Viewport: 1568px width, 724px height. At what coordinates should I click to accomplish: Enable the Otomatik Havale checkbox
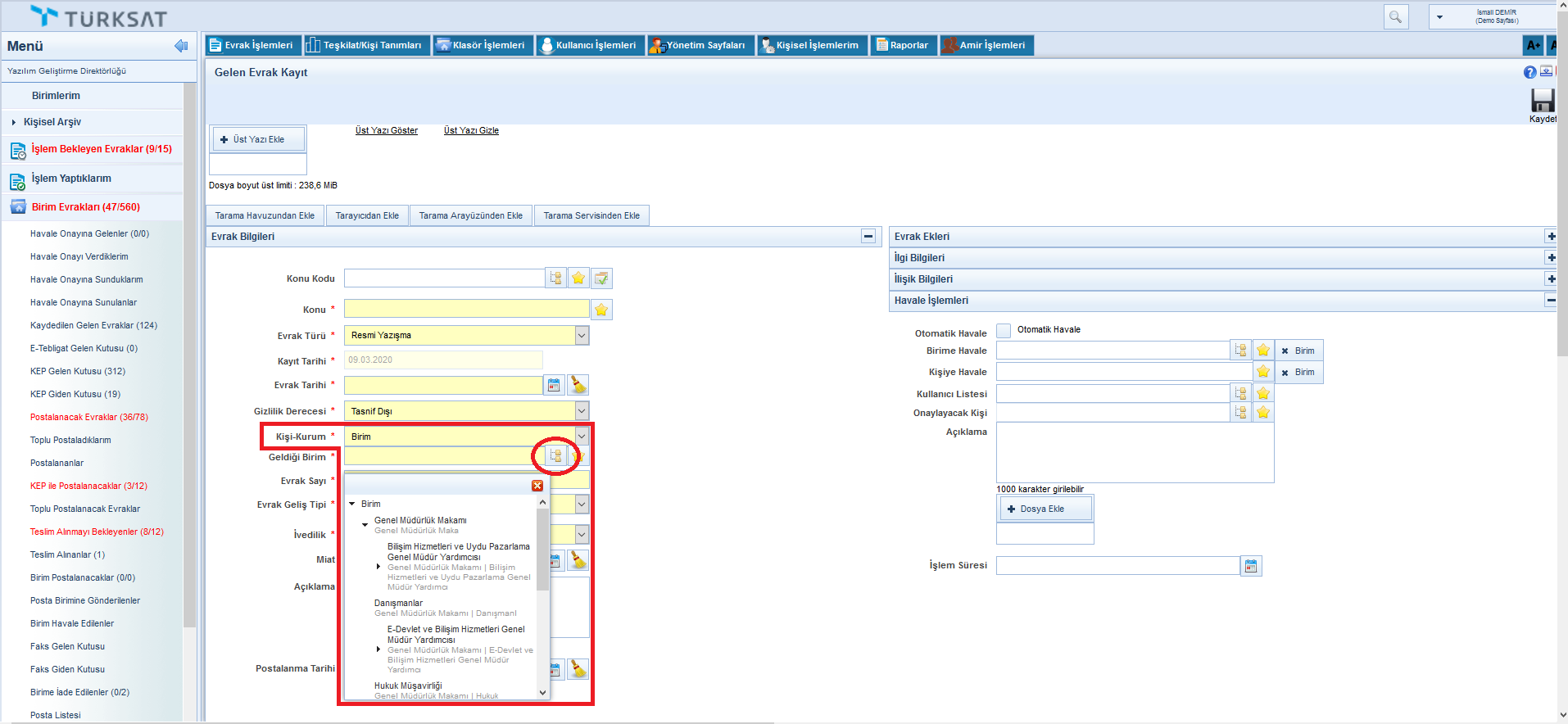click(1004, 331)
